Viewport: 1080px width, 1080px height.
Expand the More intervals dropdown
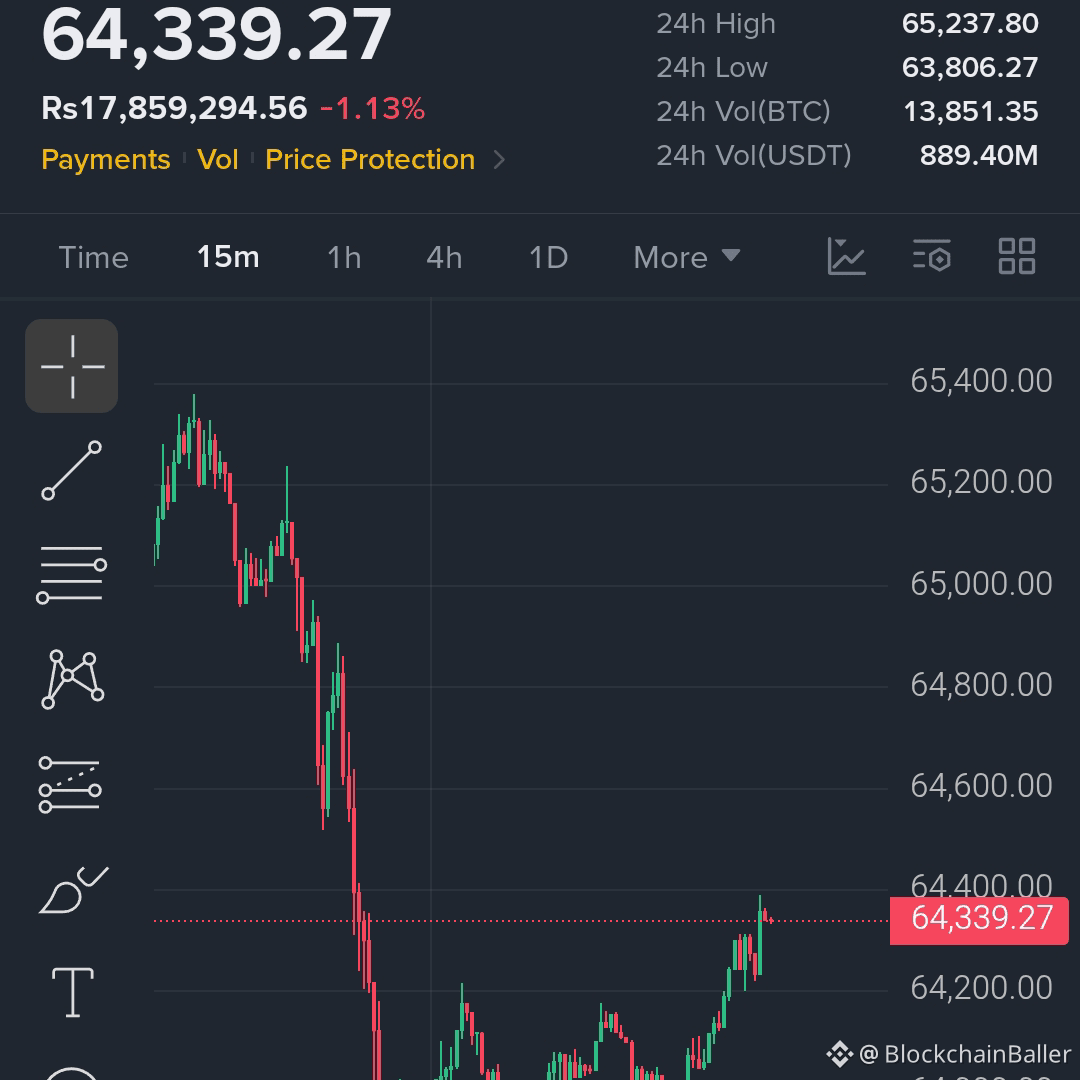tap(687, 258)
